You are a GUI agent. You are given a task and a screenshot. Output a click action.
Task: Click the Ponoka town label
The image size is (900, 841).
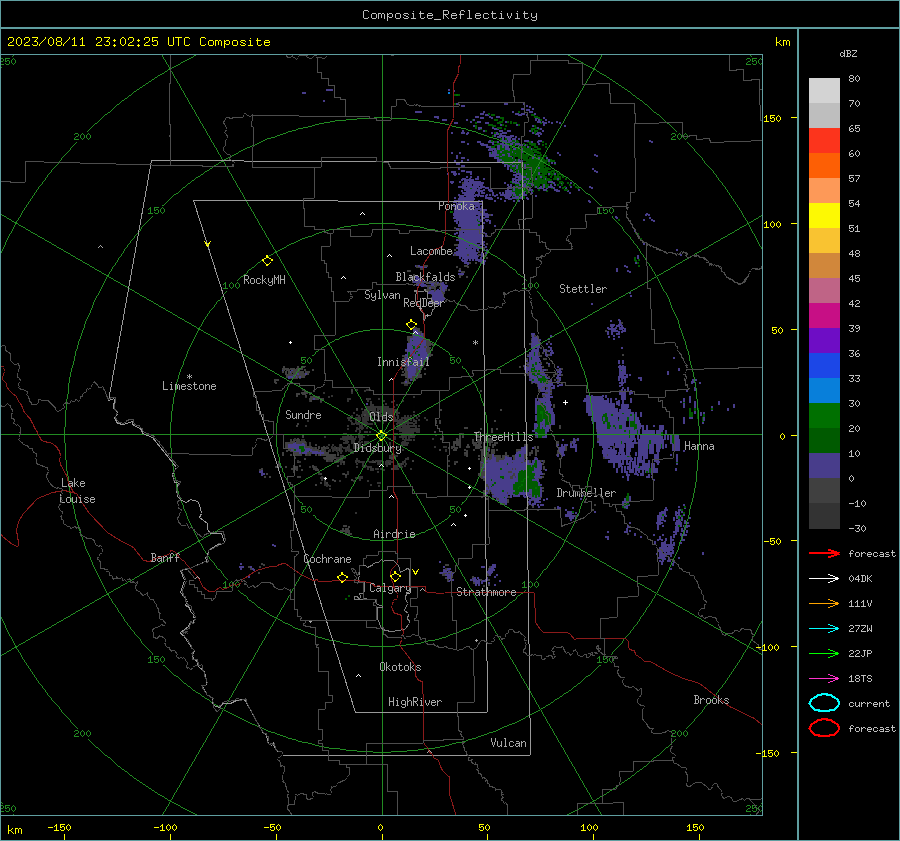[456, 206]
